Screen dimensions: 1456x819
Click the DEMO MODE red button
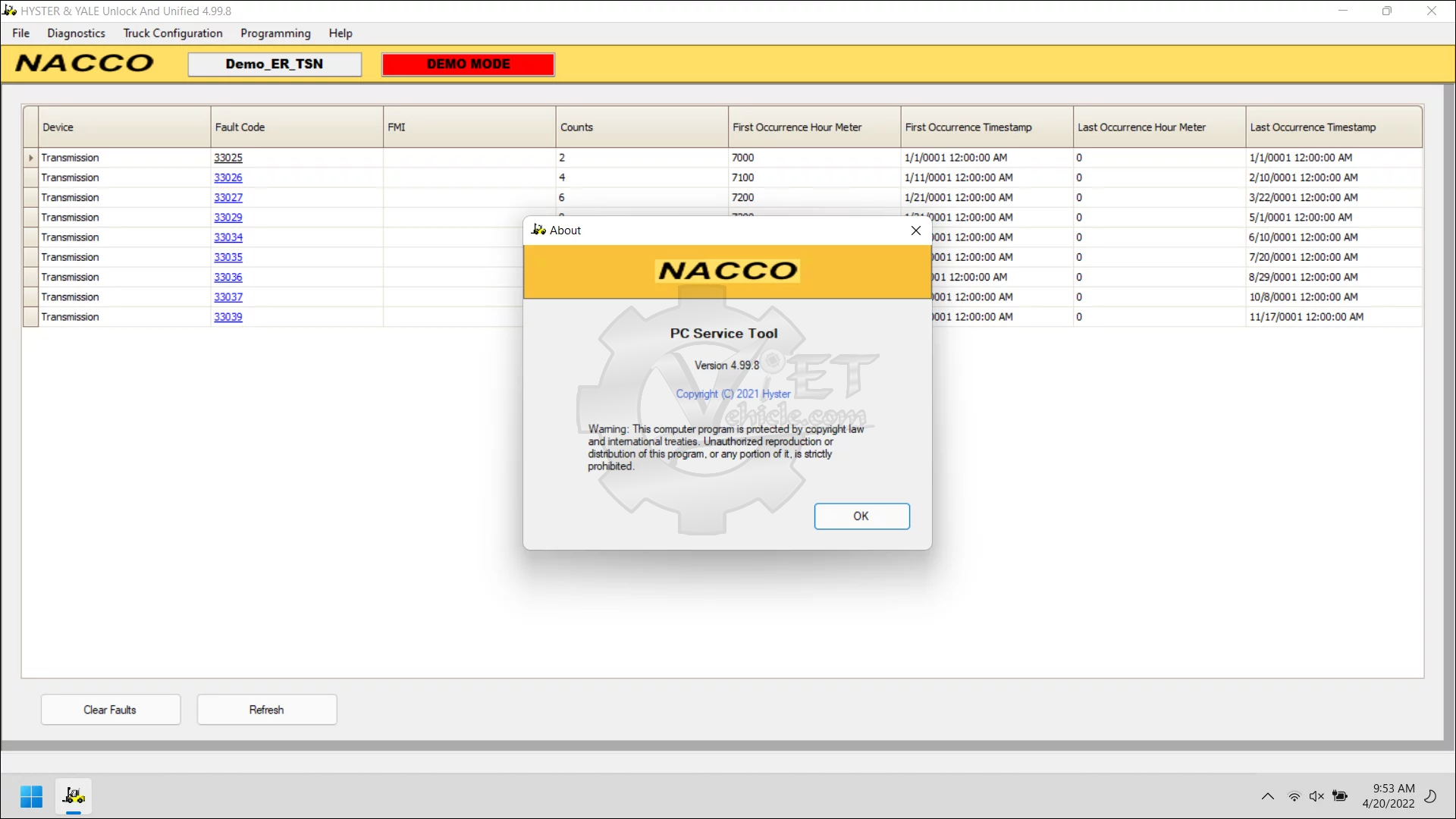(468, 64)
